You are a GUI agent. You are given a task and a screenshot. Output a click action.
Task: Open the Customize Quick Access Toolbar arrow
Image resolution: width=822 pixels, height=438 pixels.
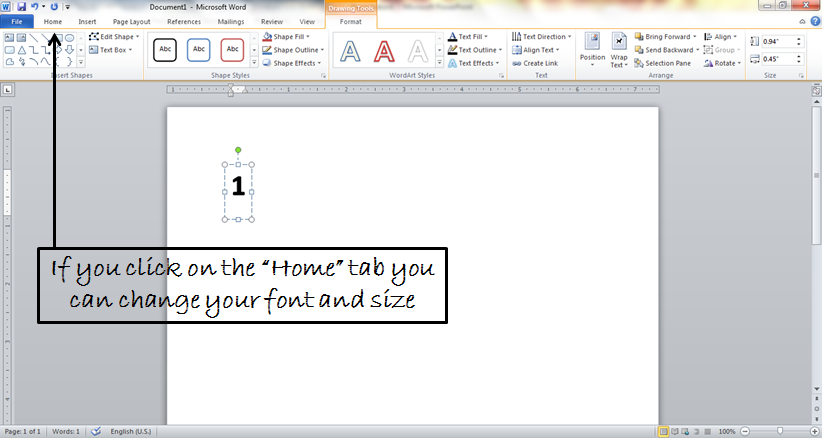(67, 7)
